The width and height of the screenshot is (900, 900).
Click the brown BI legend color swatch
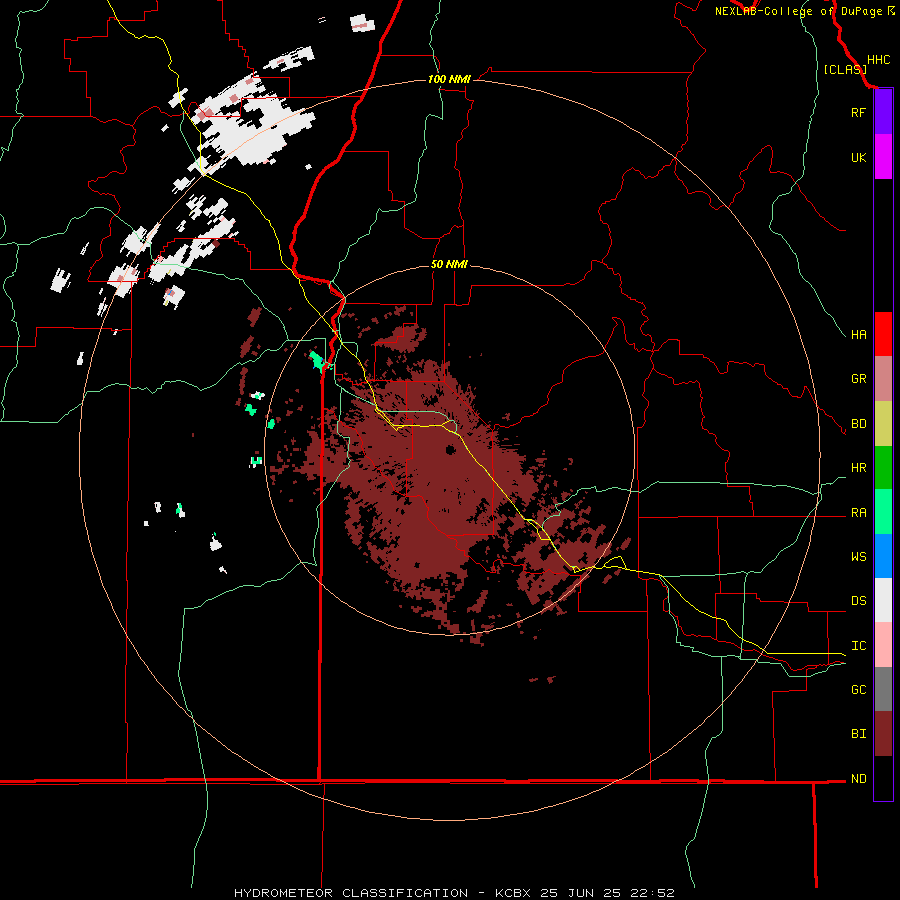(883, 734)
